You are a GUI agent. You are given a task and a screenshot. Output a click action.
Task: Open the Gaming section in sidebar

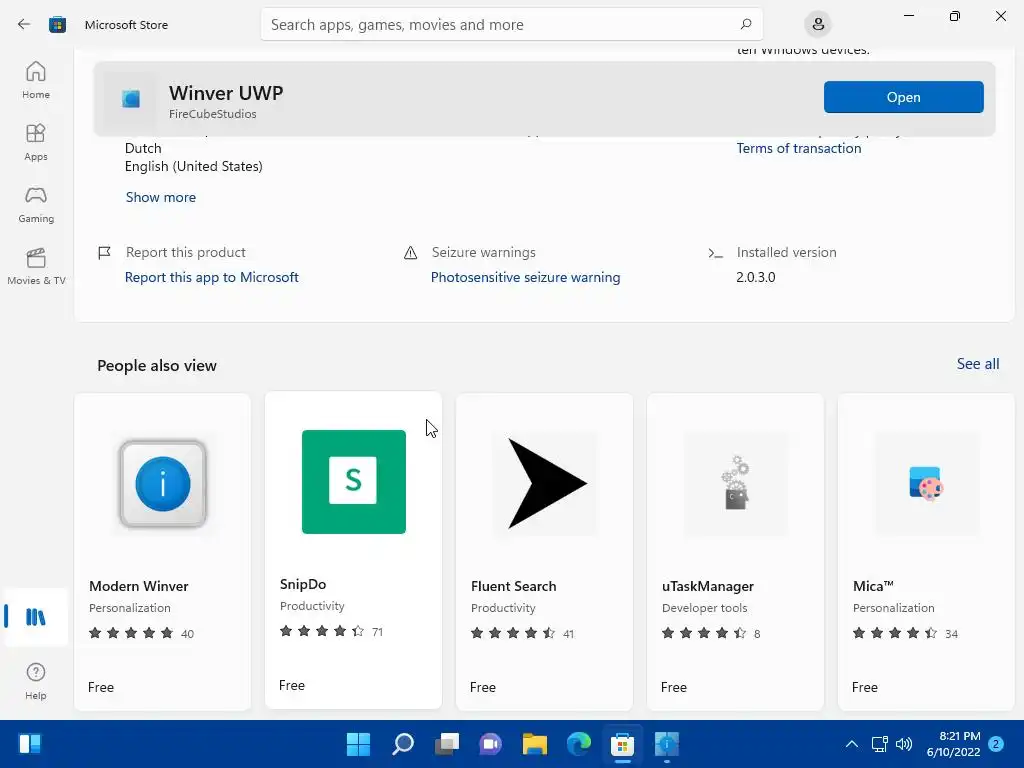point(36,204)
